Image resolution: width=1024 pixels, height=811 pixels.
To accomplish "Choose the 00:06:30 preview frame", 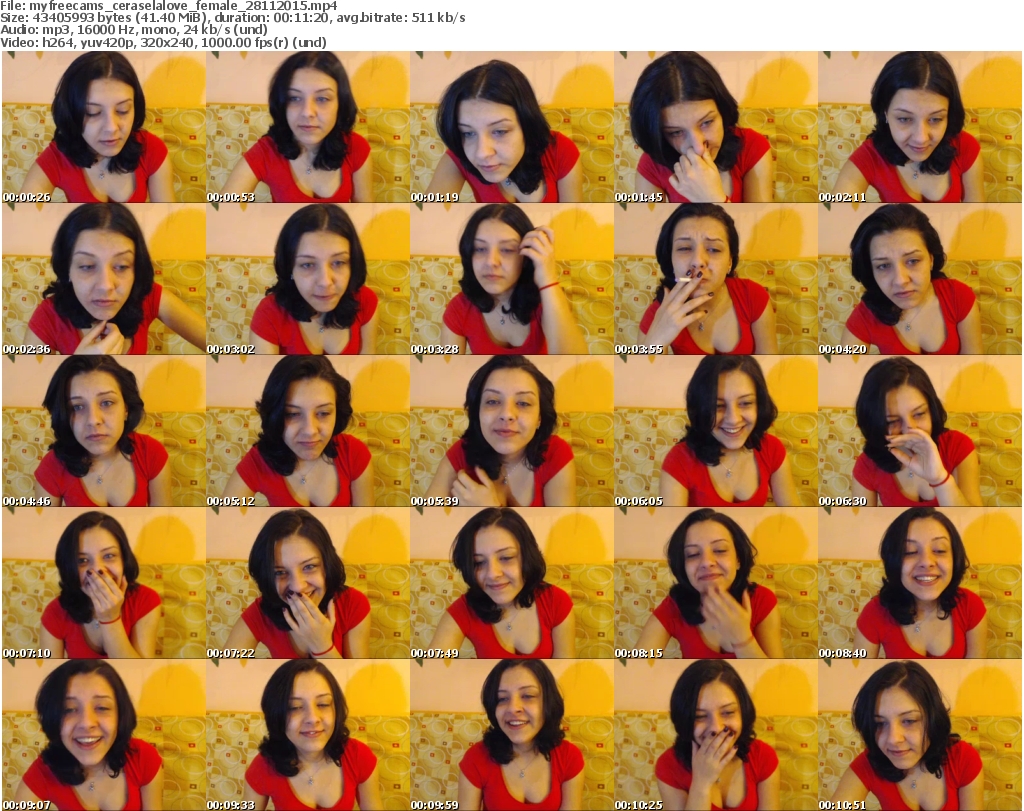I will pos(920,431).
